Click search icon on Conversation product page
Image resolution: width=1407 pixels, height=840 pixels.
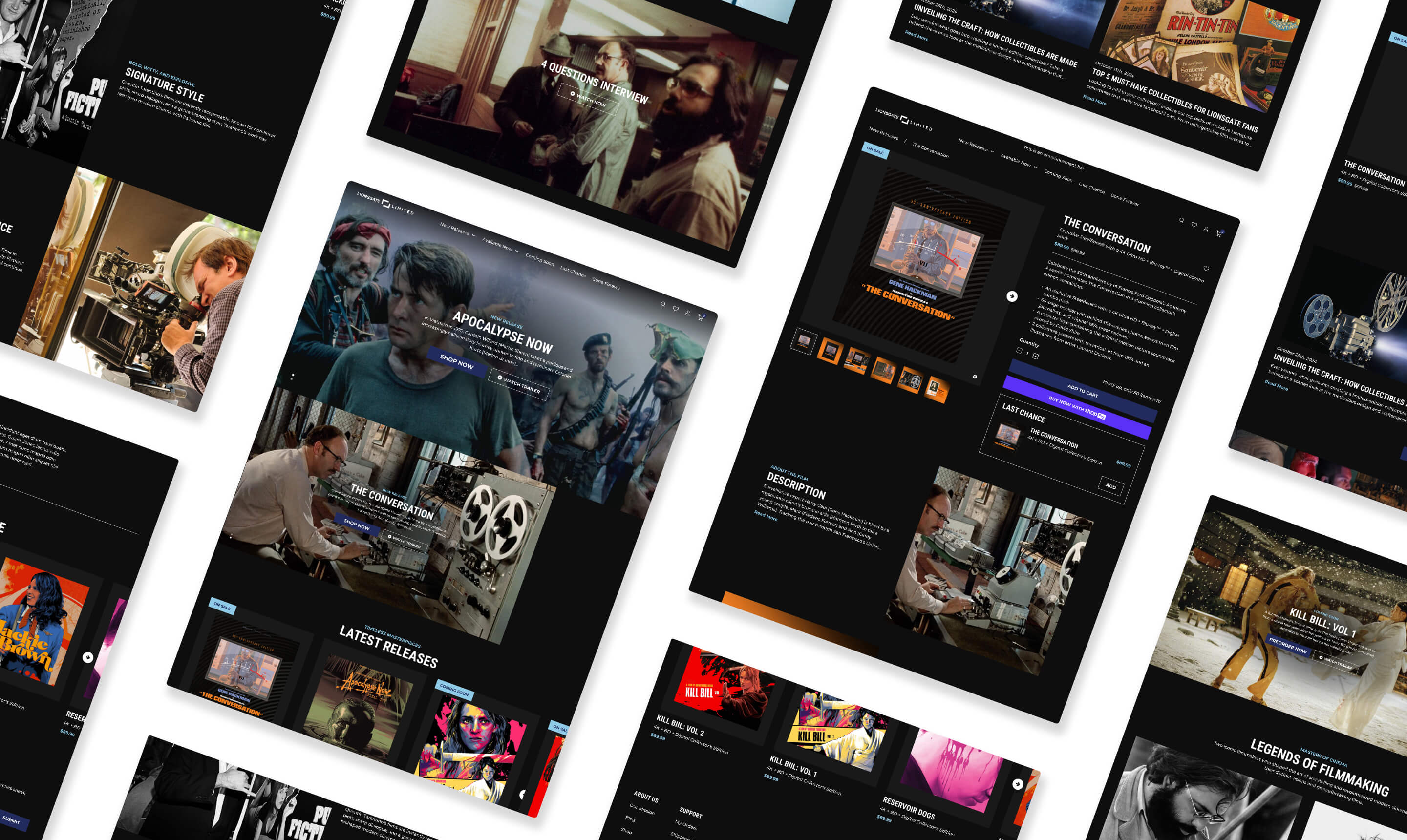pos(1182,221)
